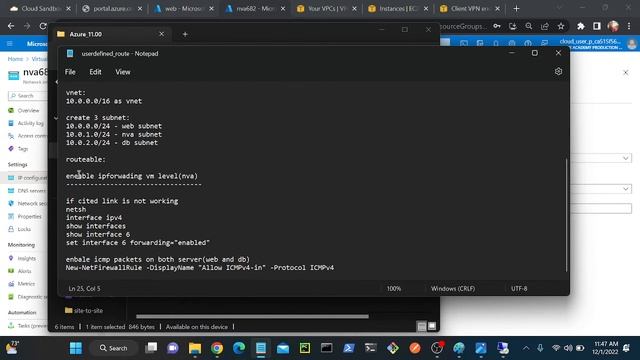Viewport: 640px width, 360px height.
Task: Click the New-NetFirewallRule command line
Action: tap(200, 268)
